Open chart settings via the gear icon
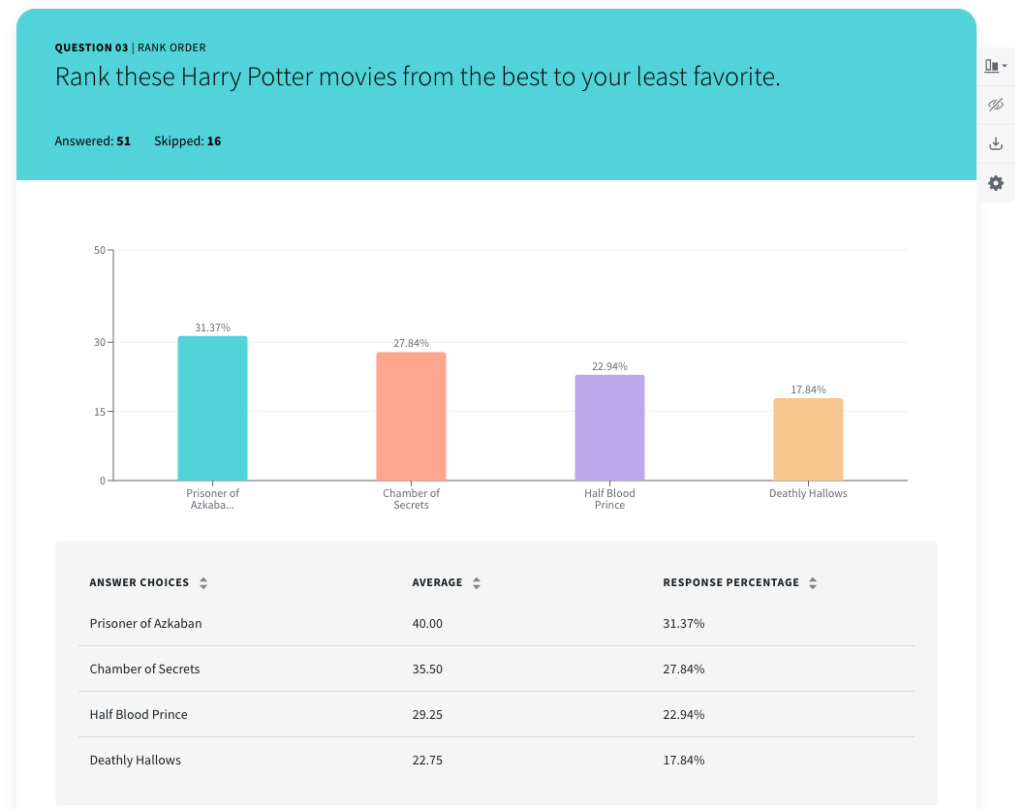 pyautogui.click(x=995, y=183)
